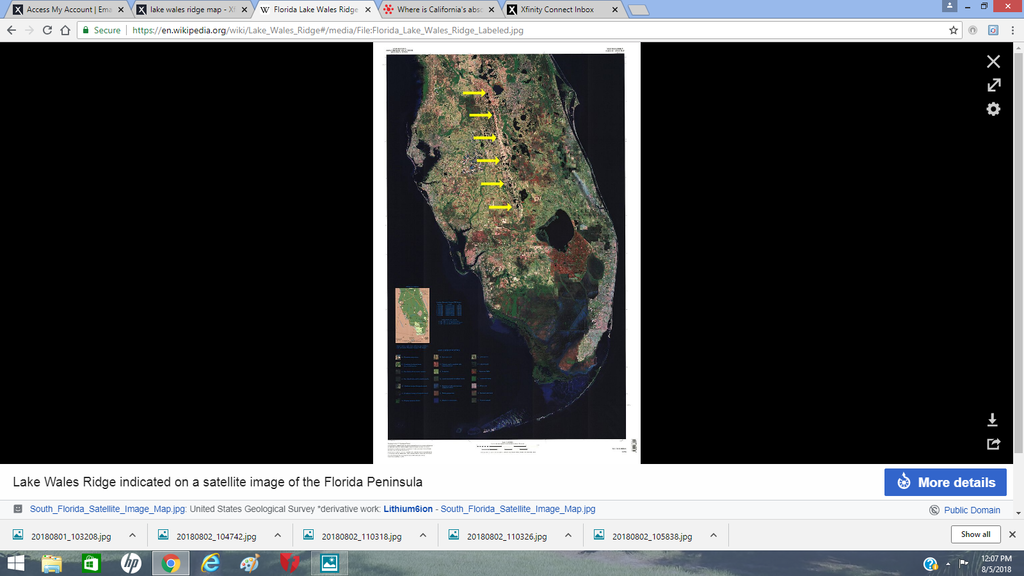Viewport: 1024px width, 576px height.
Task: Click the browser address bar URL
Action: pos(330,30)
